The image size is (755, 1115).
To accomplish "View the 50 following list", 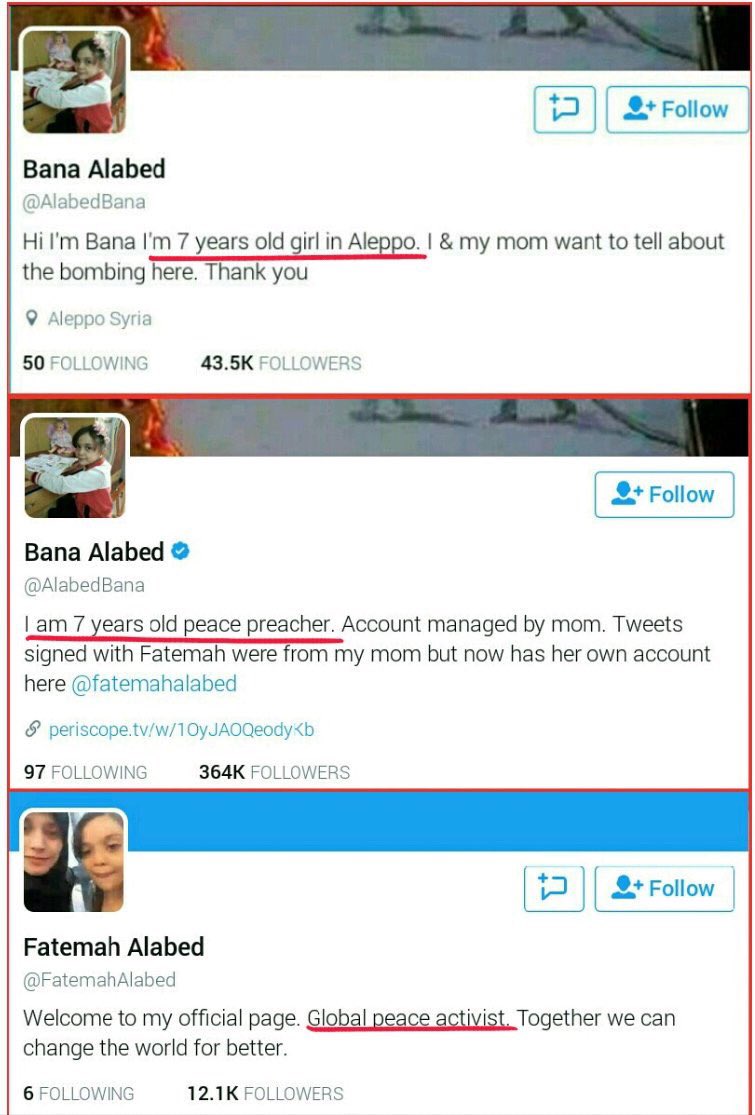I will point(85,363).
